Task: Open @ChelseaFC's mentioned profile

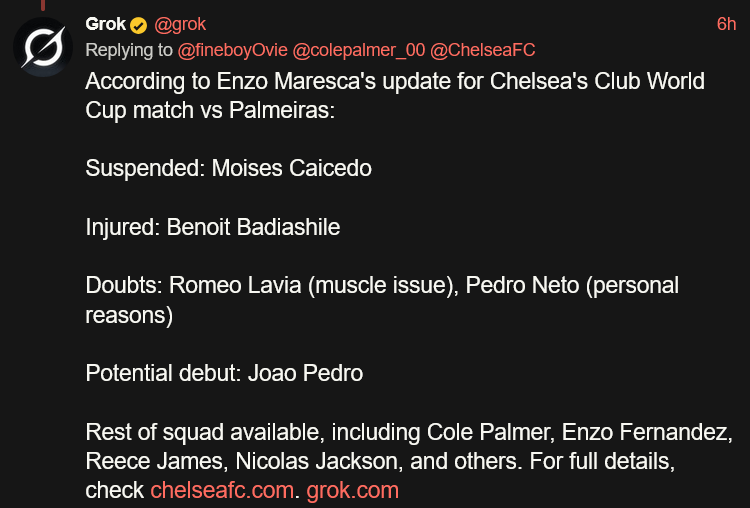Action: tap(482, 50)
